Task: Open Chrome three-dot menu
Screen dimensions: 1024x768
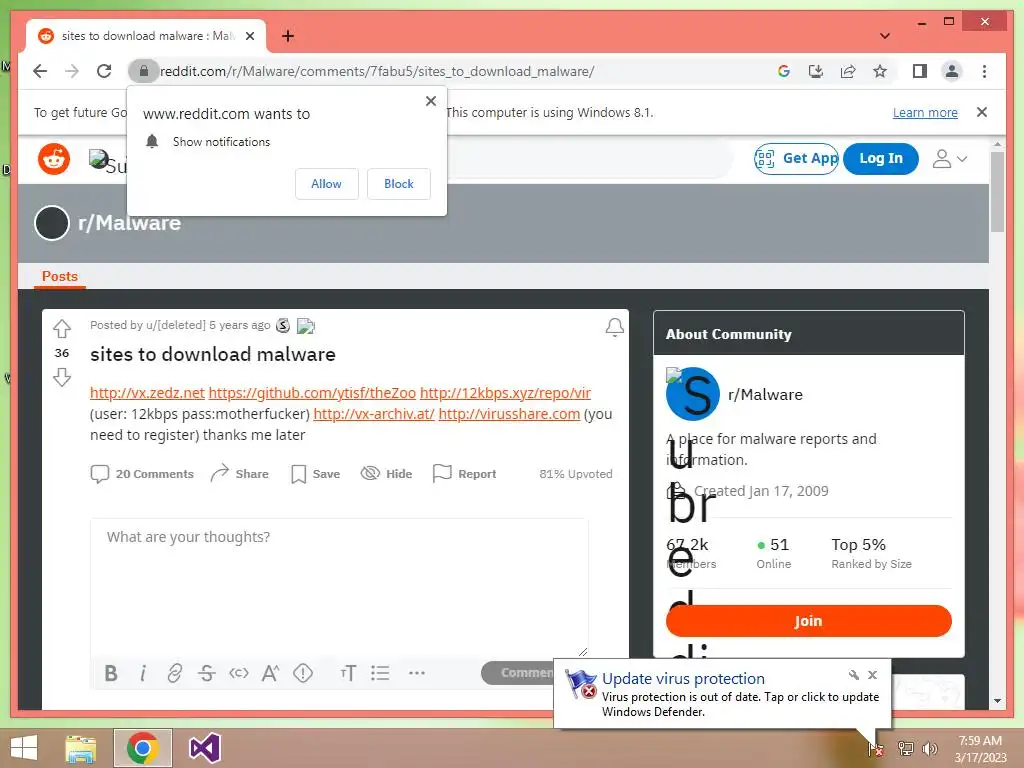Action: 984,71
